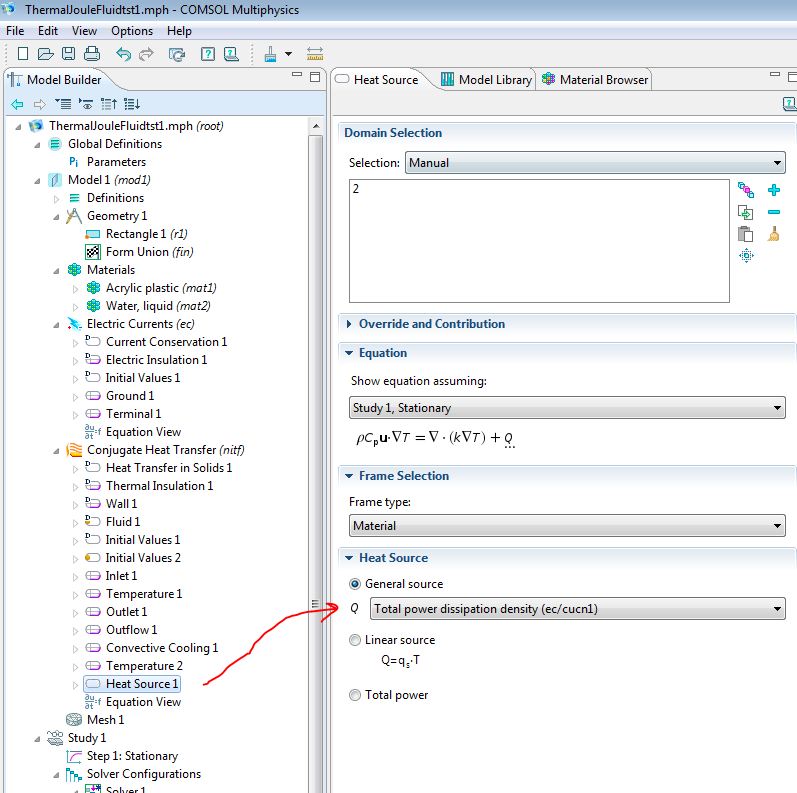
Task: Click inside the domain selection list box
Action: coord(539,241)
